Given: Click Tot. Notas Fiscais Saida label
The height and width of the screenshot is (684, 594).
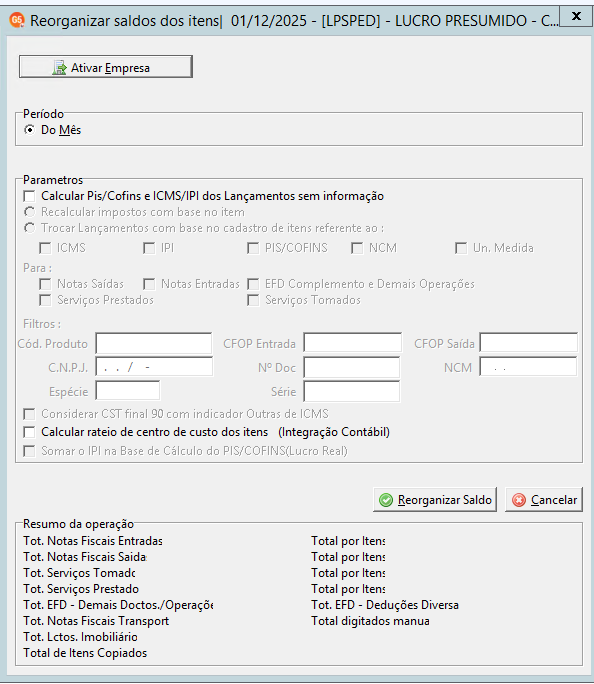Looking at the screenshot, I should click(x=85, y=557).
